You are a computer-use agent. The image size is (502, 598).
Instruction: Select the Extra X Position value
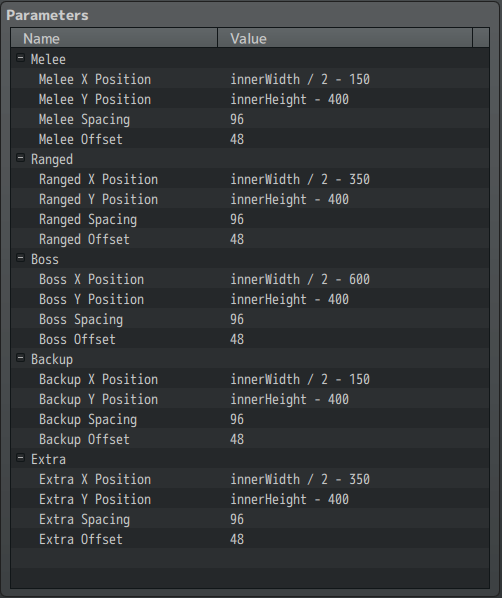(x=300, y=479)
